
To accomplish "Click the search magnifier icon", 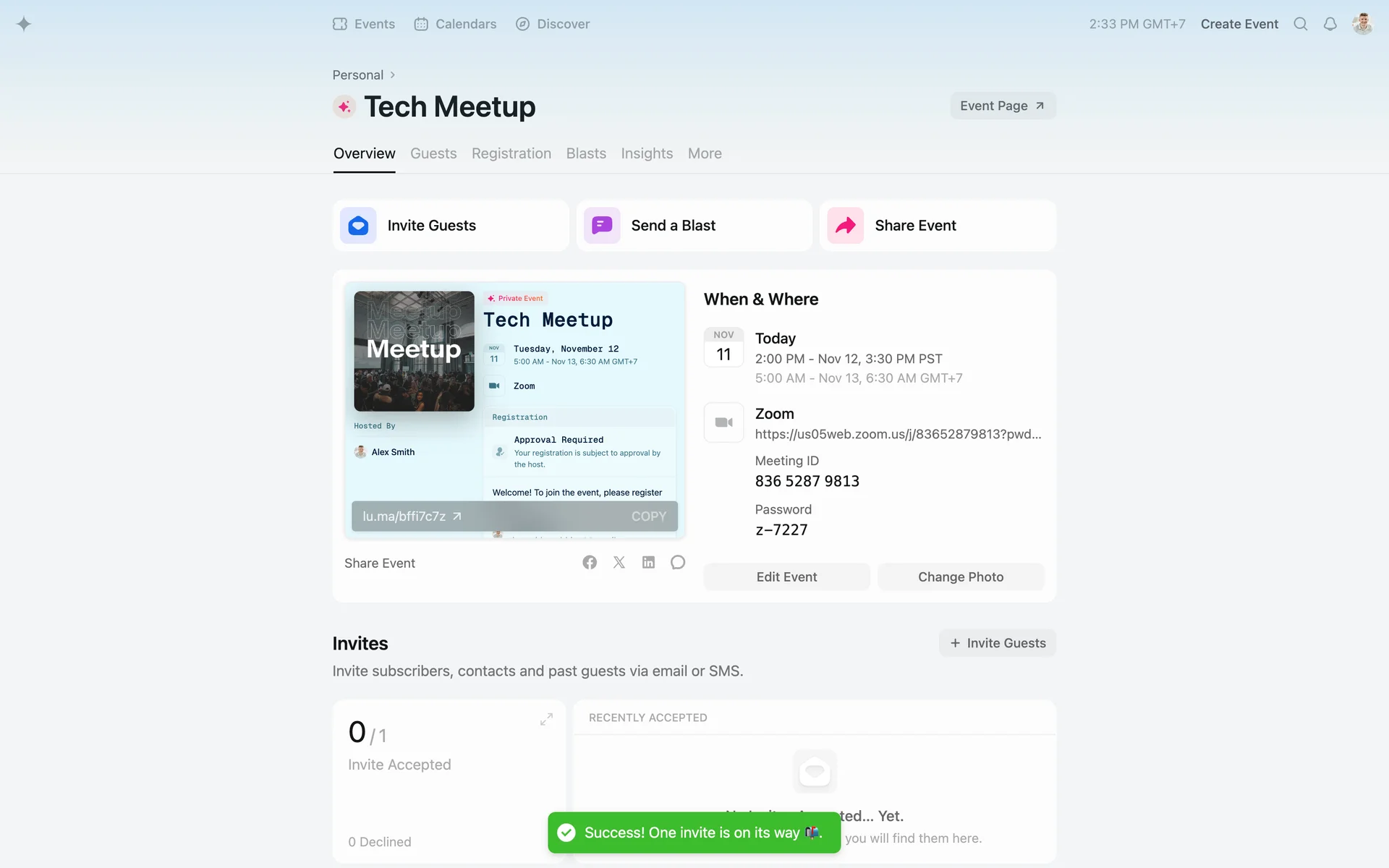I will (x=1300, y=24).
